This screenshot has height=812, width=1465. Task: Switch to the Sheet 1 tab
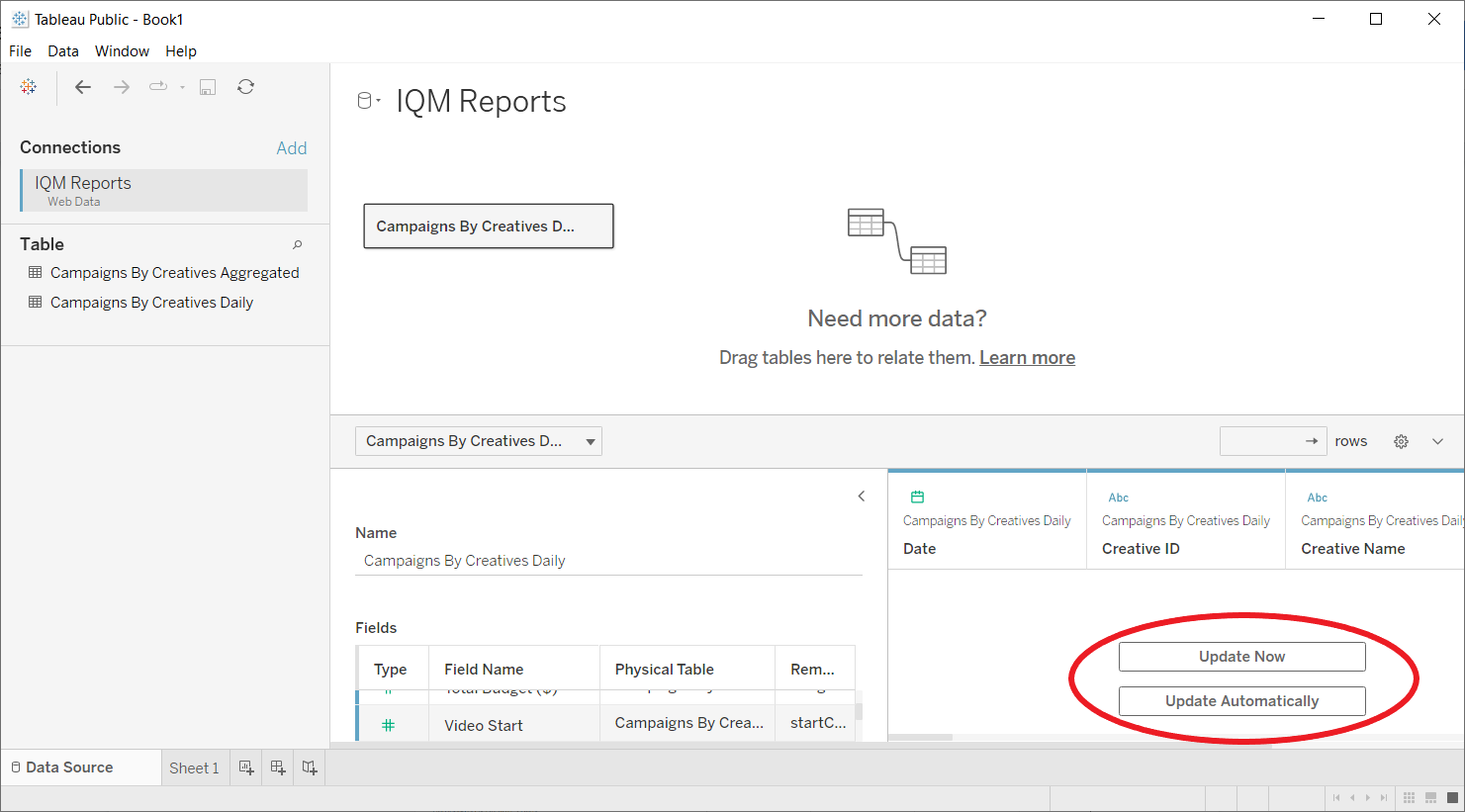coord(194,767)
